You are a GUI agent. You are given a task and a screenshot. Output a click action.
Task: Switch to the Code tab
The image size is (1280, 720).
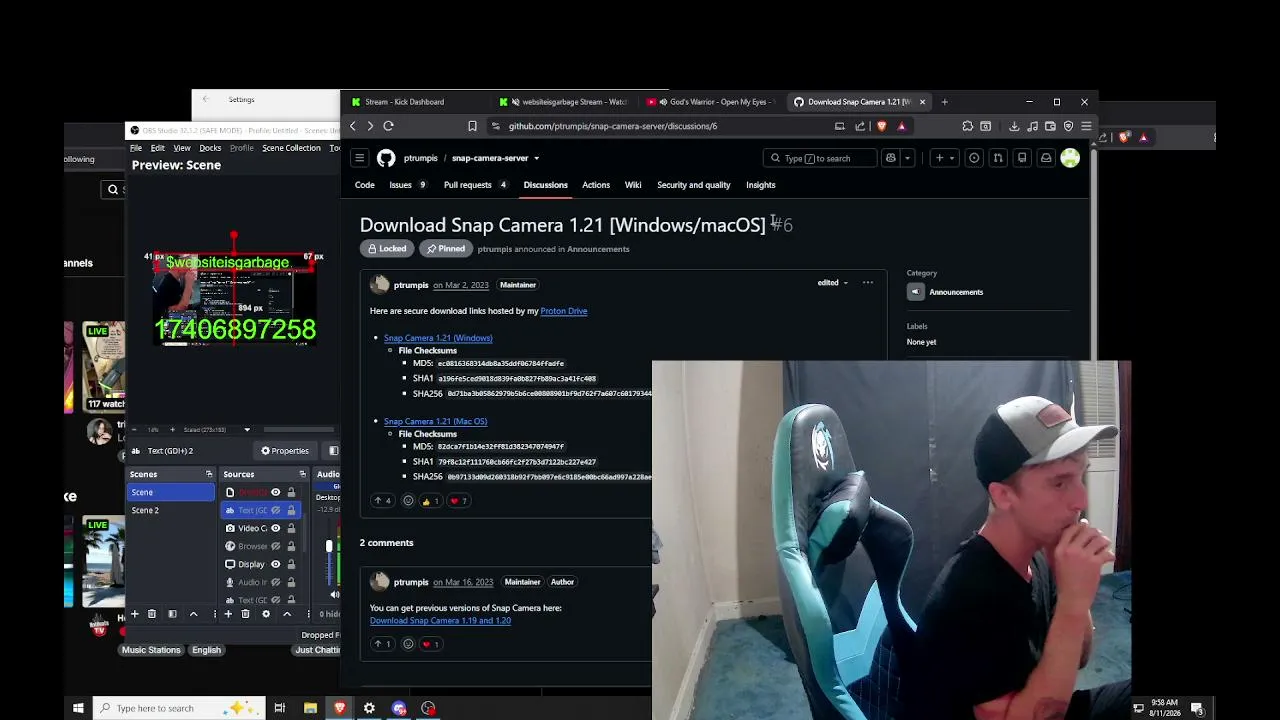(364, 185)
